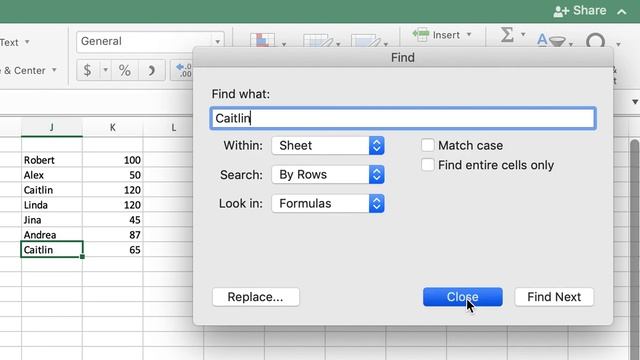The image size is (640, 360).
Task: Select the cell with value 87
Action: pyautogui.click(x=113, y=235)
